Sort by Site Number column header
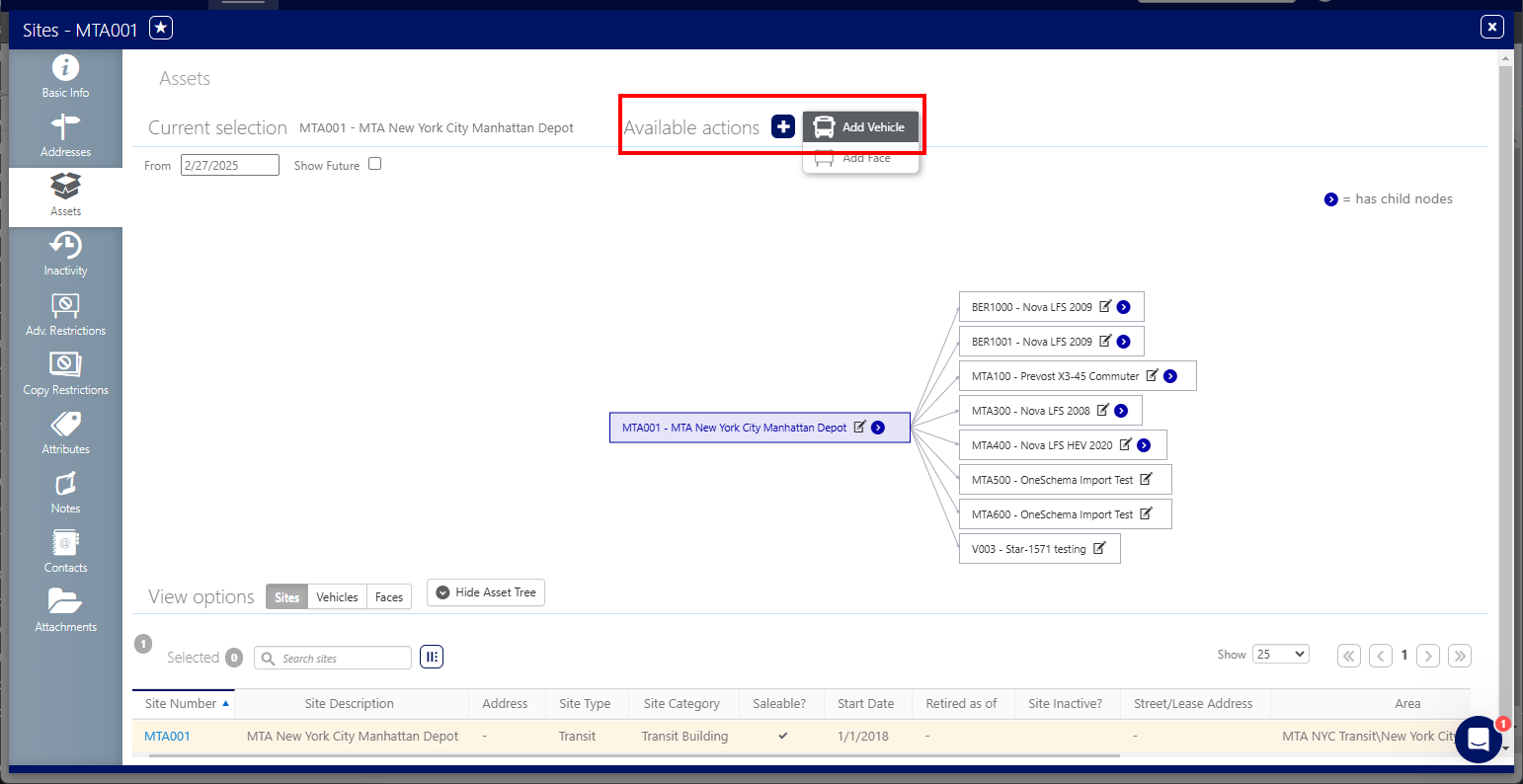The width and height of the screenshot is (1523, 784). point(184,704)
